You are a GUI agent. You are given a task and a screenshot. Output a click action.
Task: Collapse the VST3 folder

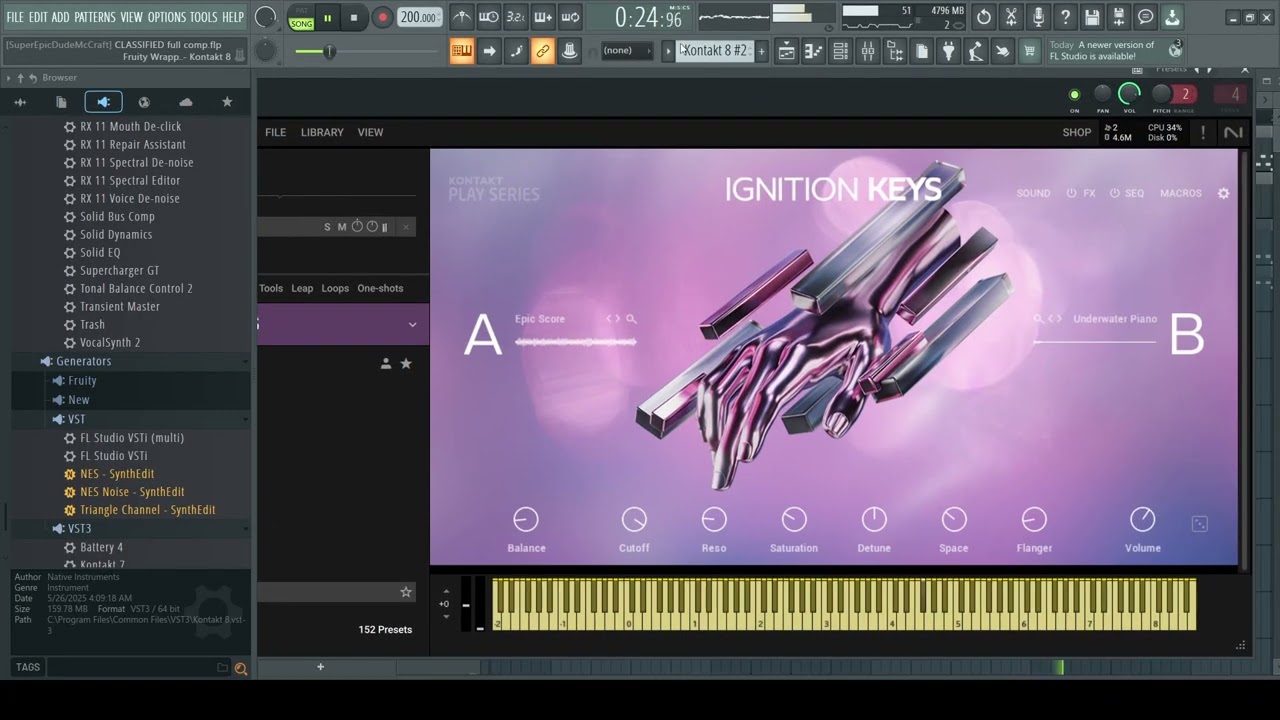80,529
